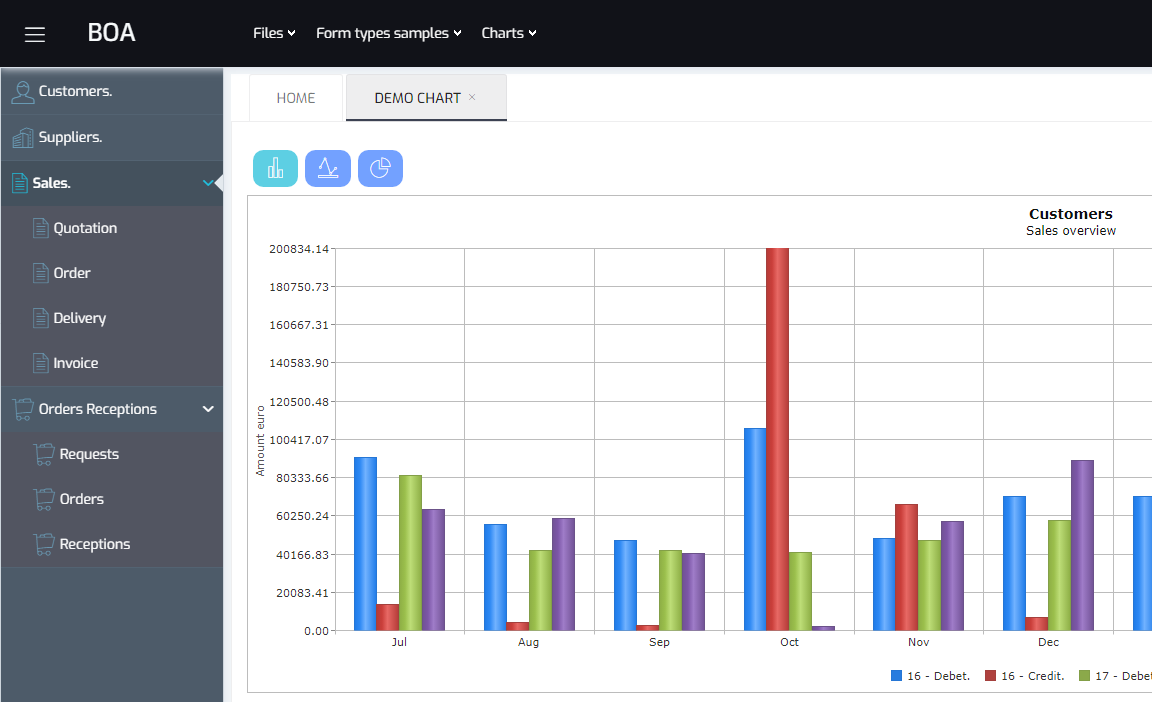This screenshot has width=1152, height=702.
Task: Click the Quotation document icon
Action: coord(40,228)
